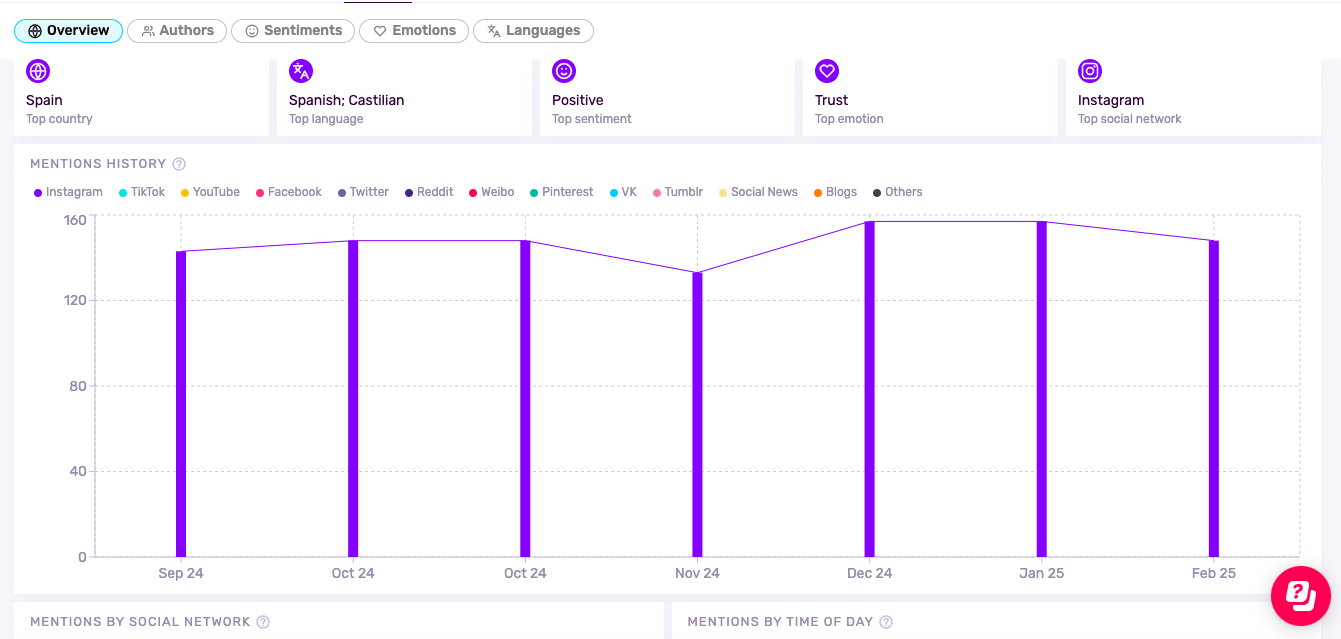Screen dimensions: 1341x639
Task: Click help icon beside Mentions by Time of Day
Action: pos(886,622)
